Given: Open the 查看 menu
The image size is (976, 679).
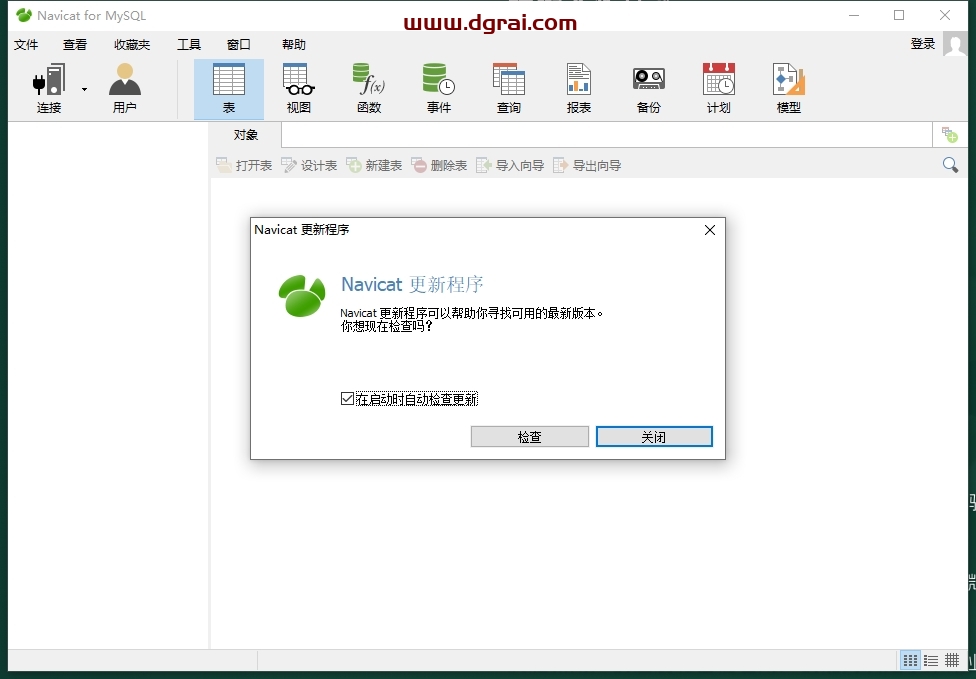Looking at the screenshot, I should (75, 44).
